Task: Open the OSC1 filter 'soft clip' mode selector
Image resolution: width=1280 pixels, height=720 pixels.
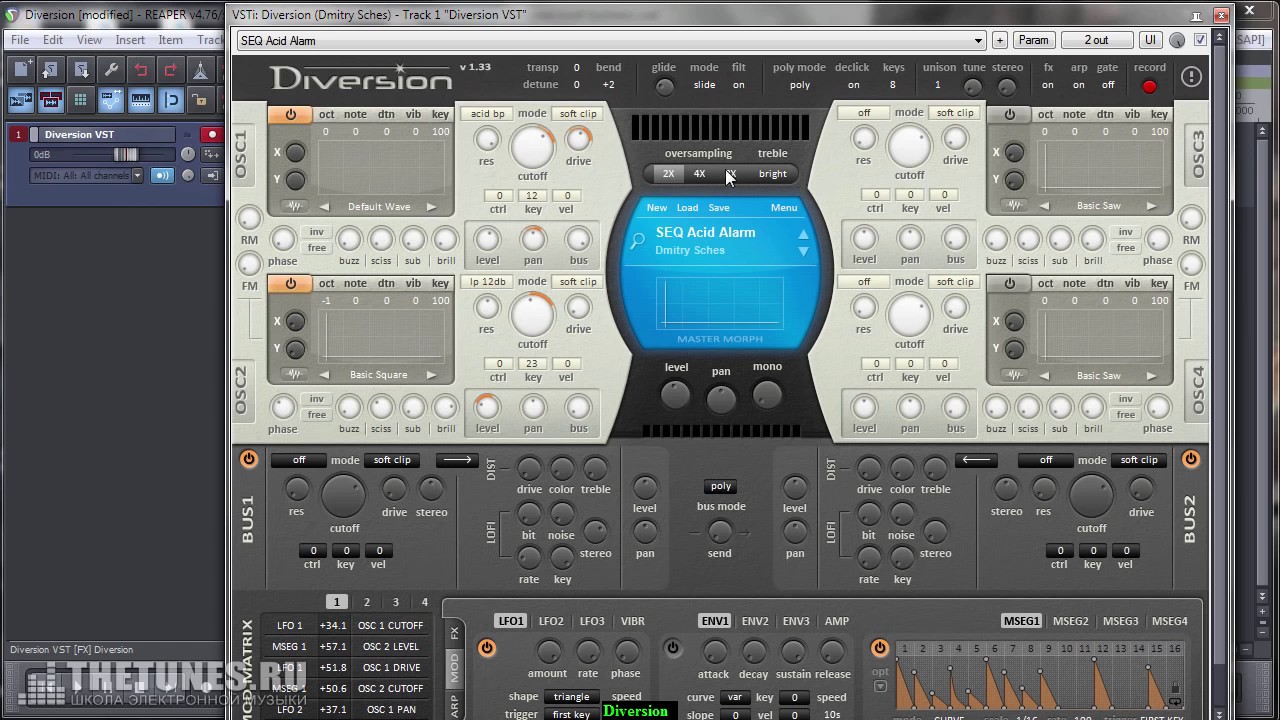Action: click(578, 114)
